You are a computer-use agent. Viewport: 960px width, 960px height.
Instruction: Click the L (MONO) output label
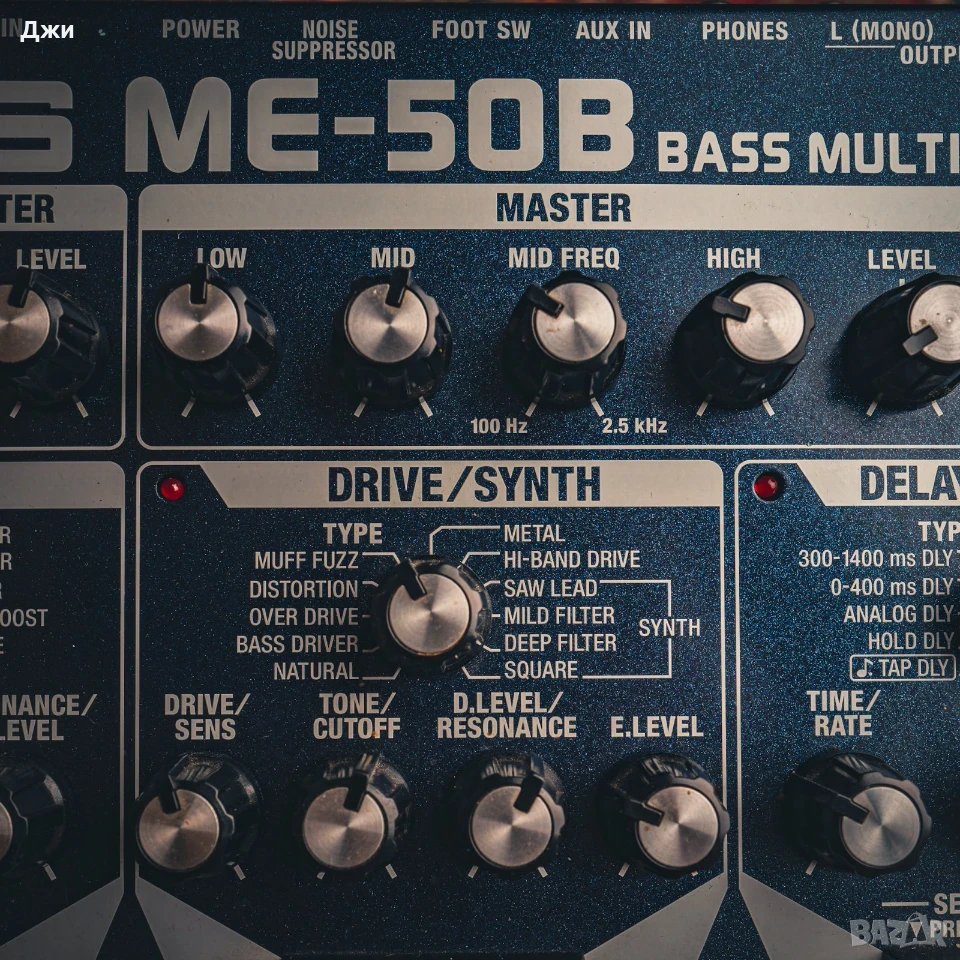[882, 31]
